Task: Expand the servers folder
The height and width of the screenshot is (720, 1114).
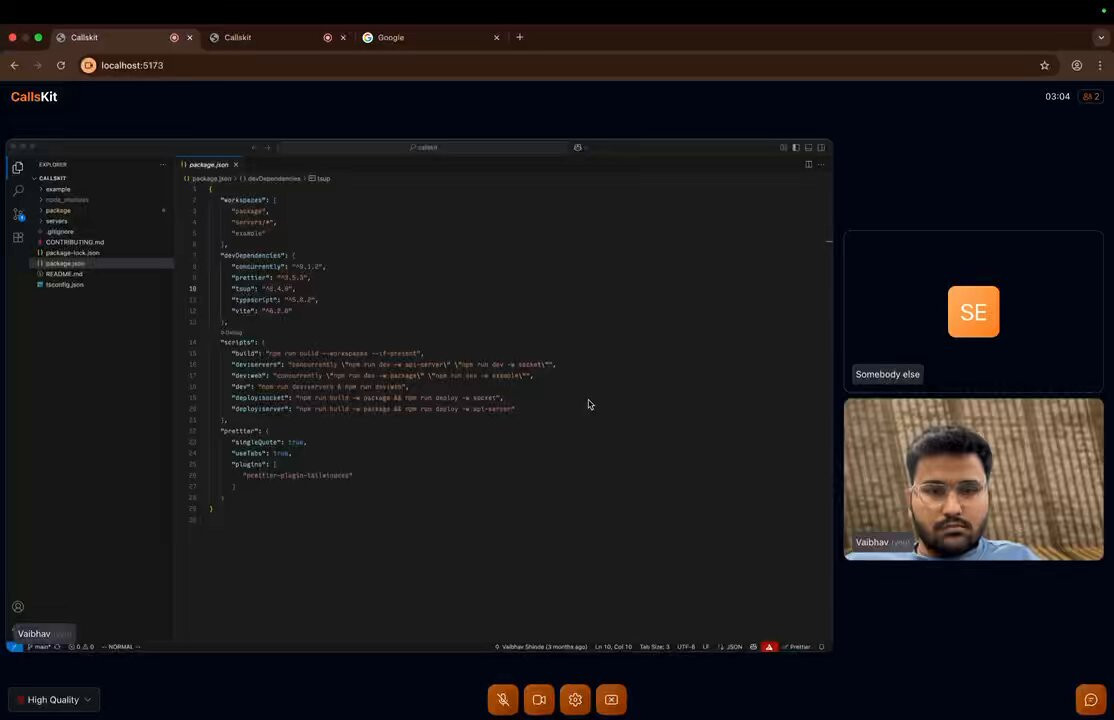Action: pyautogui.click(x=56, y=221)
